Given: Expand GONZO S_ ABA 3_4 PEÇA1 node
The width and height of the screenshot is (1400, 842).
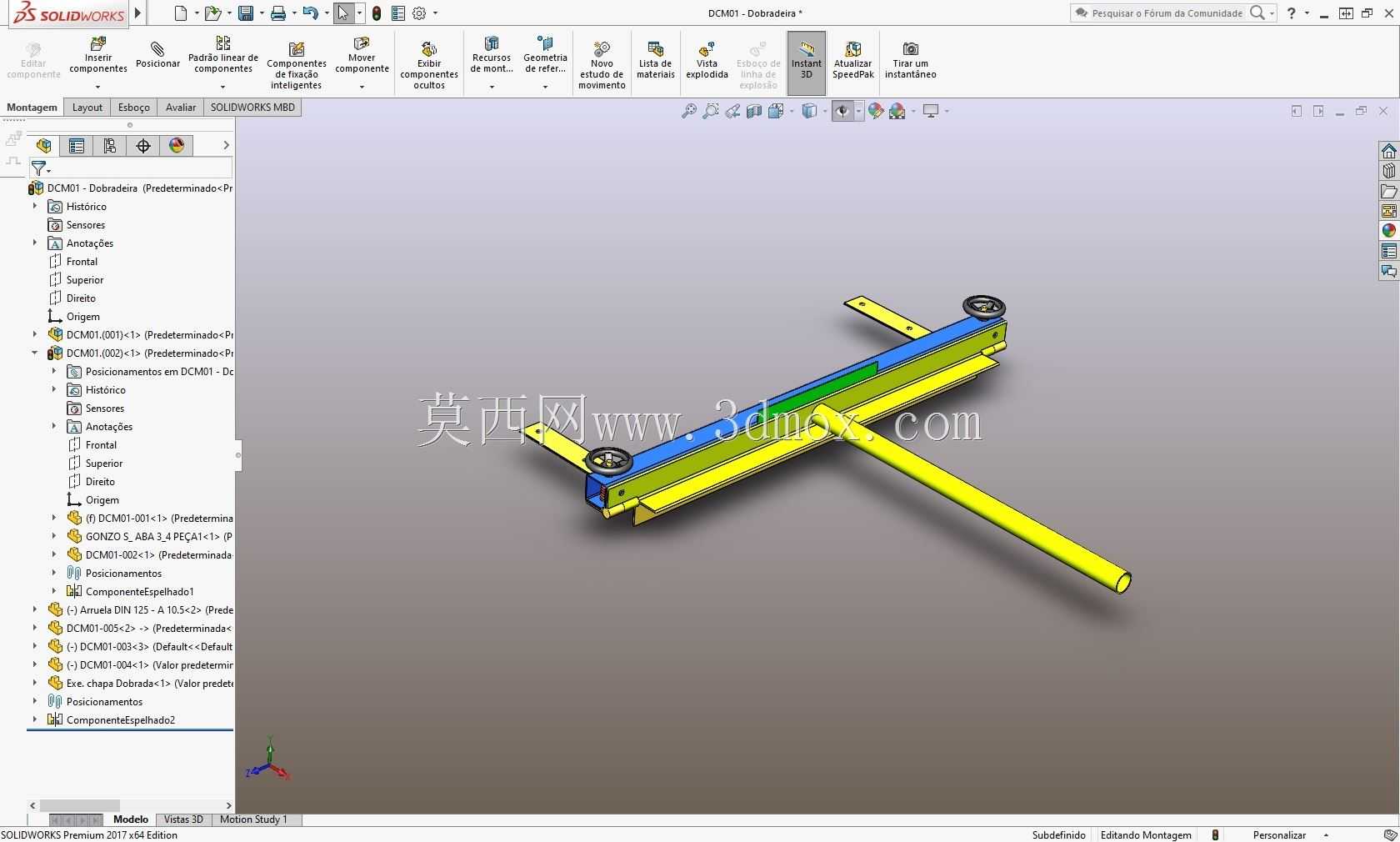Looking at the screenshot, I should tap(54, 536).
